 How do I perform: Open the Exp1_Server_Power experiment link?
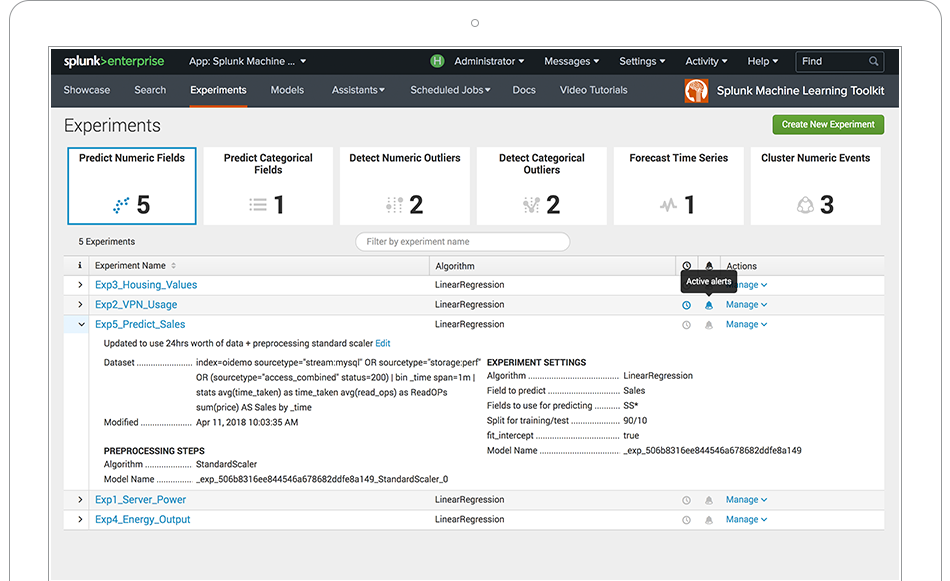tap(141, 500)
